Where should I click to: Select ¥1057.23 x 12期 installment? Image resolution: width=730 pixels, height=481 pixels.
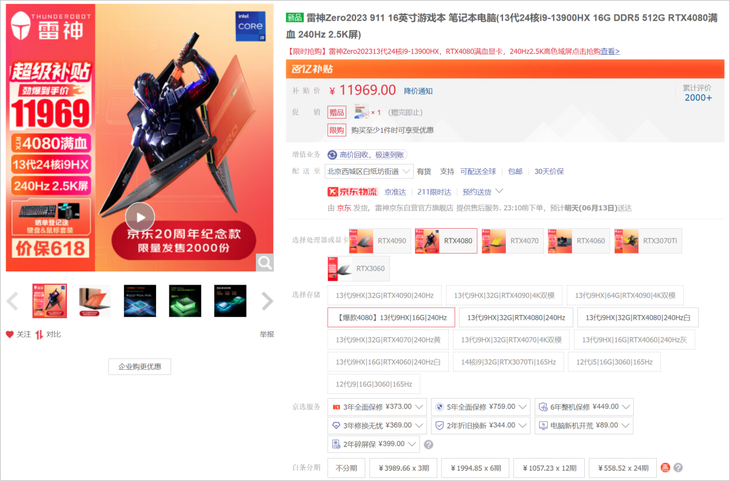[x=549, y=468]
